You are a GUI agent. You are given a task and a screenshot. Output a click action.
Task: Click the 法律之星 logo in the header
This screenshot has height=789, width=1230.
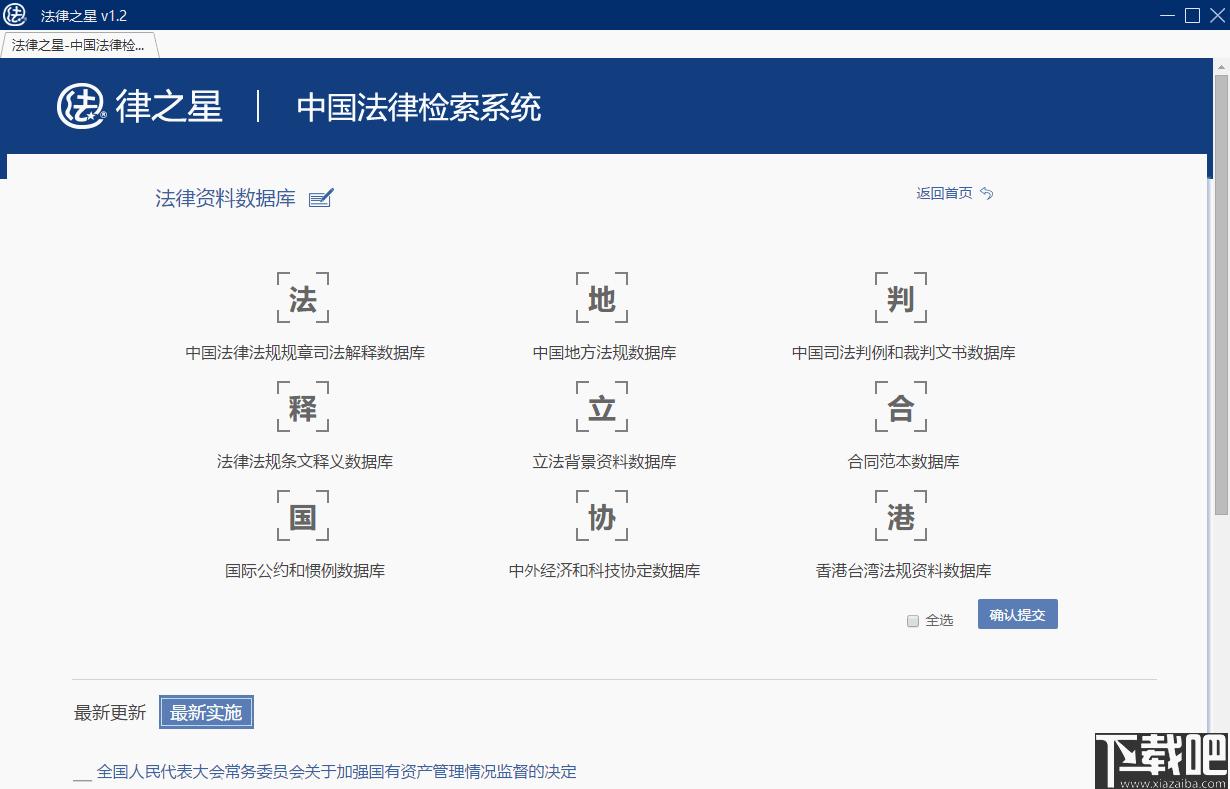pos(140,107)
